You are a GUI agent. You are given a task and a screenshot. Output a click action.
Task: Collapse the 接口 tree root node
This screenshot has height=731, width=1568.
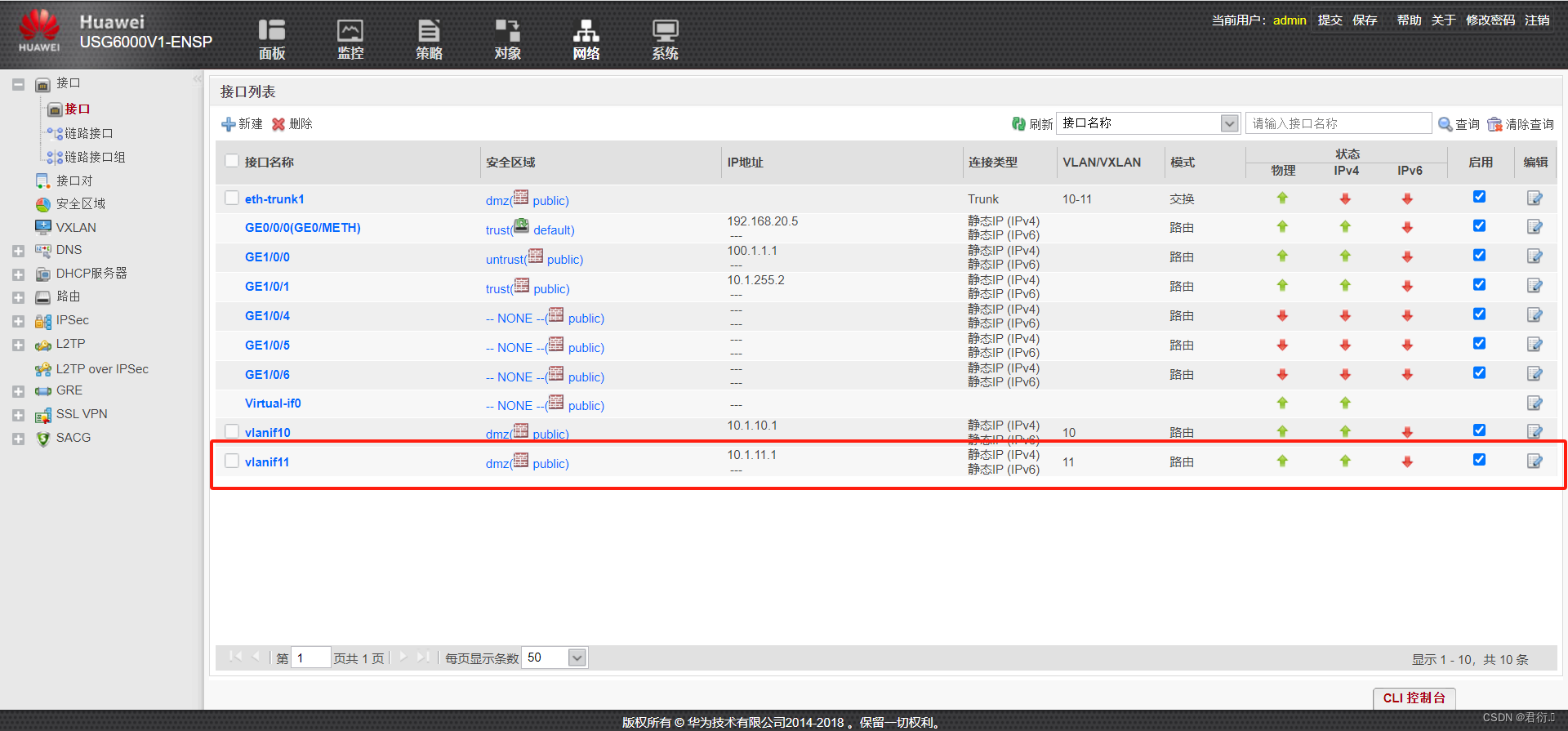point(18,84)
